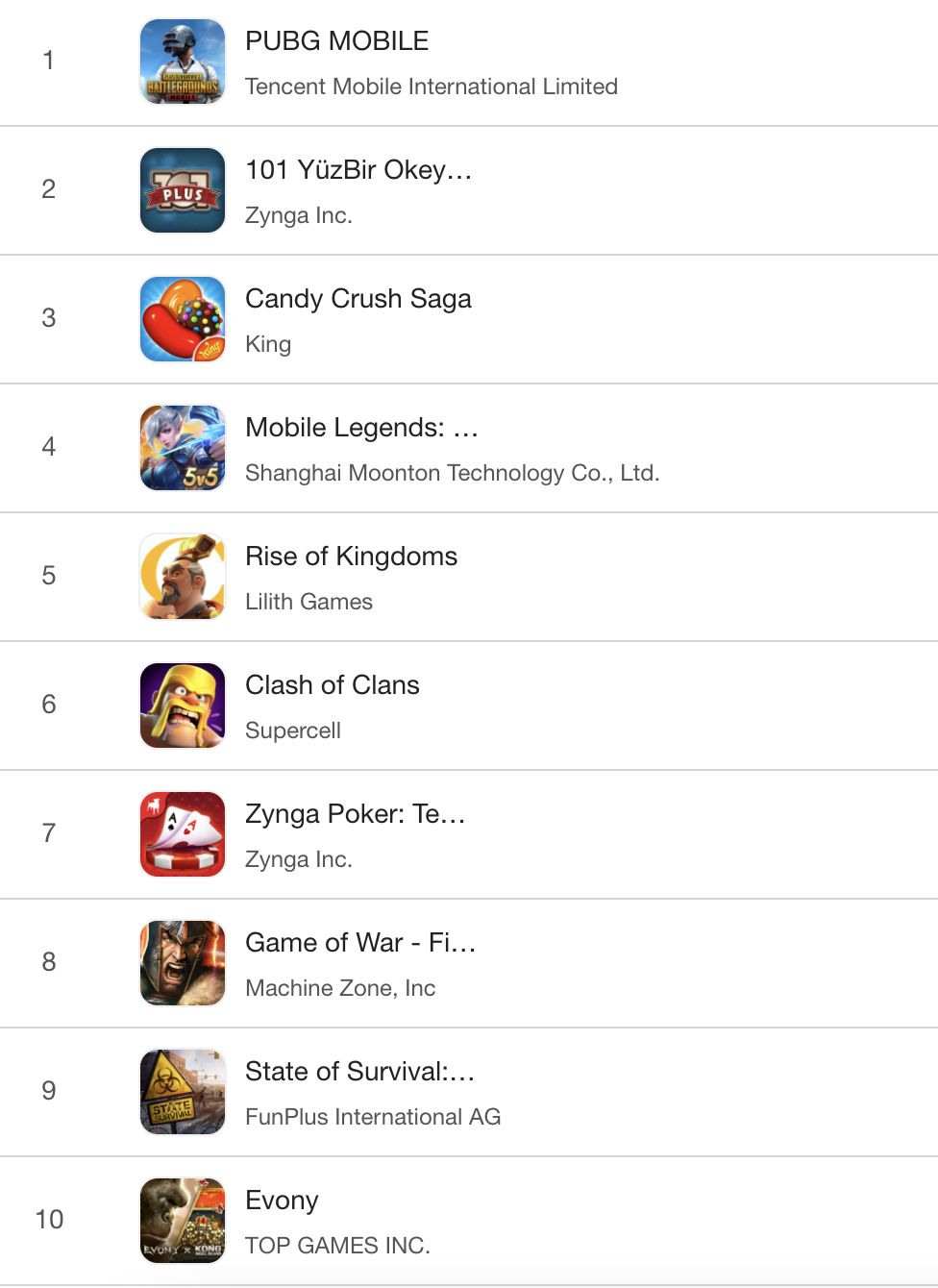The image size is (938, 1288).
Task: Open the Rise of Kingdoms app icon
Action: [x=183, y=577]
